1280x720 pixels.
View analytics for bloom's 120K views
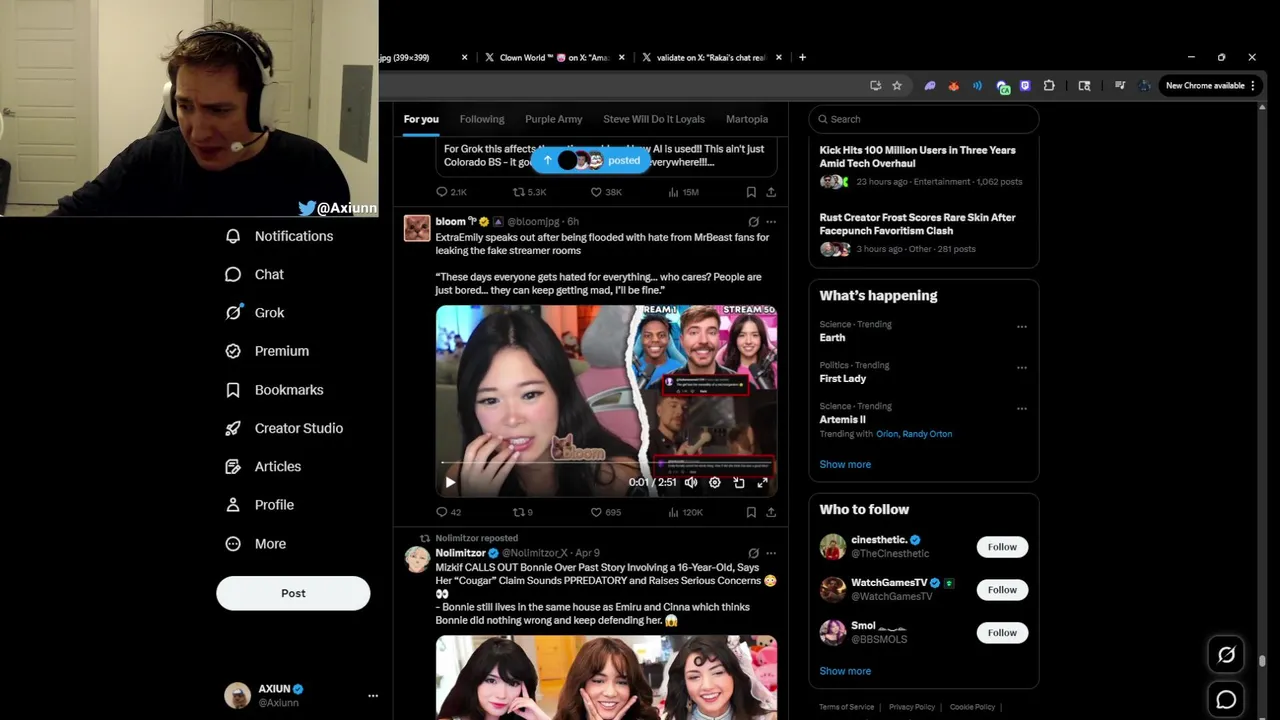click(684, 512)
